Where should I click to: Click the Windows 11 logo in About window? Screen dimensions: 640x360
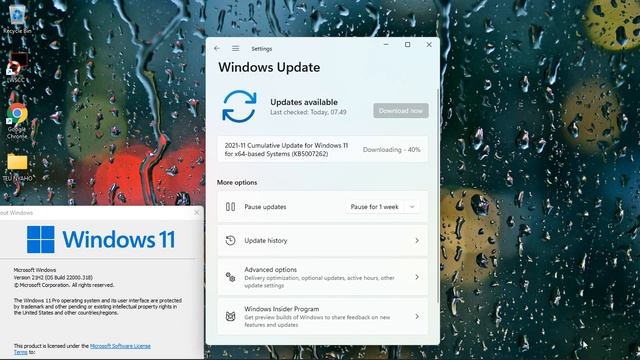(x=101, y=239)
